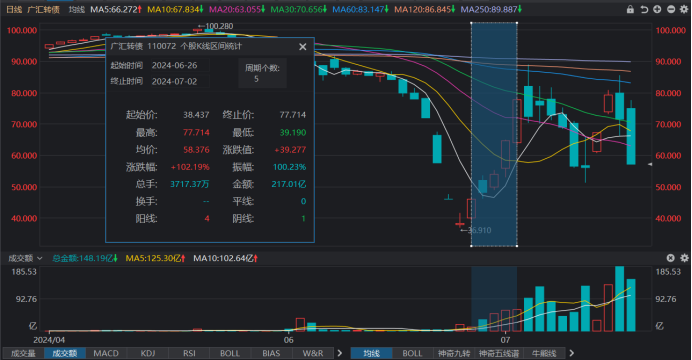Image resolution: width=692 pixels, height=360 pixels.
Task: Click the MA10:67.834 indicator value
Action: (175, 9)
